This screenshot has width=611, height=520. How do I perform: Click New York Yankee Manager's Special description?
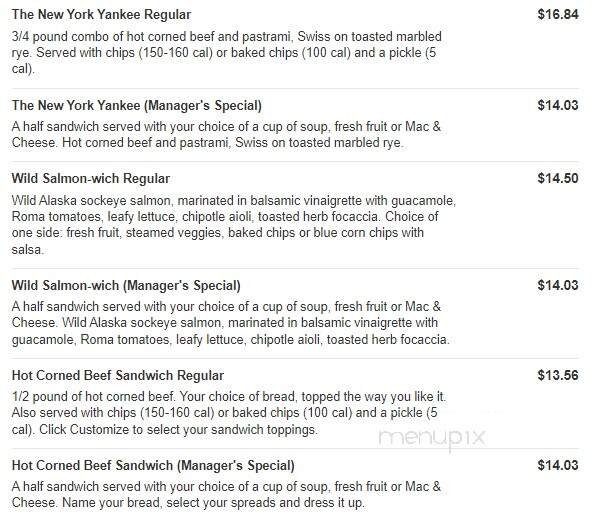tap(227, 134)
